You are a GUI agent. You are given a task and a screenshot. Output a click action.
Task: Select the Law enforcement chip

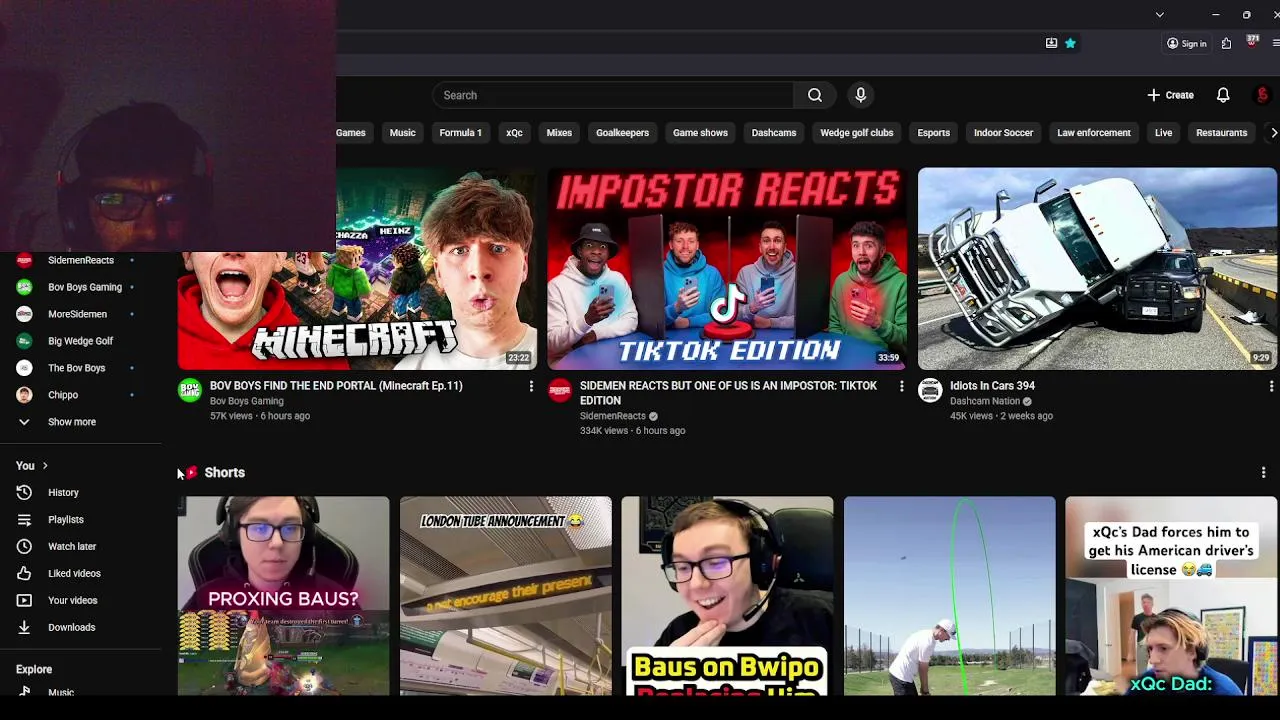click(1093, 133)
